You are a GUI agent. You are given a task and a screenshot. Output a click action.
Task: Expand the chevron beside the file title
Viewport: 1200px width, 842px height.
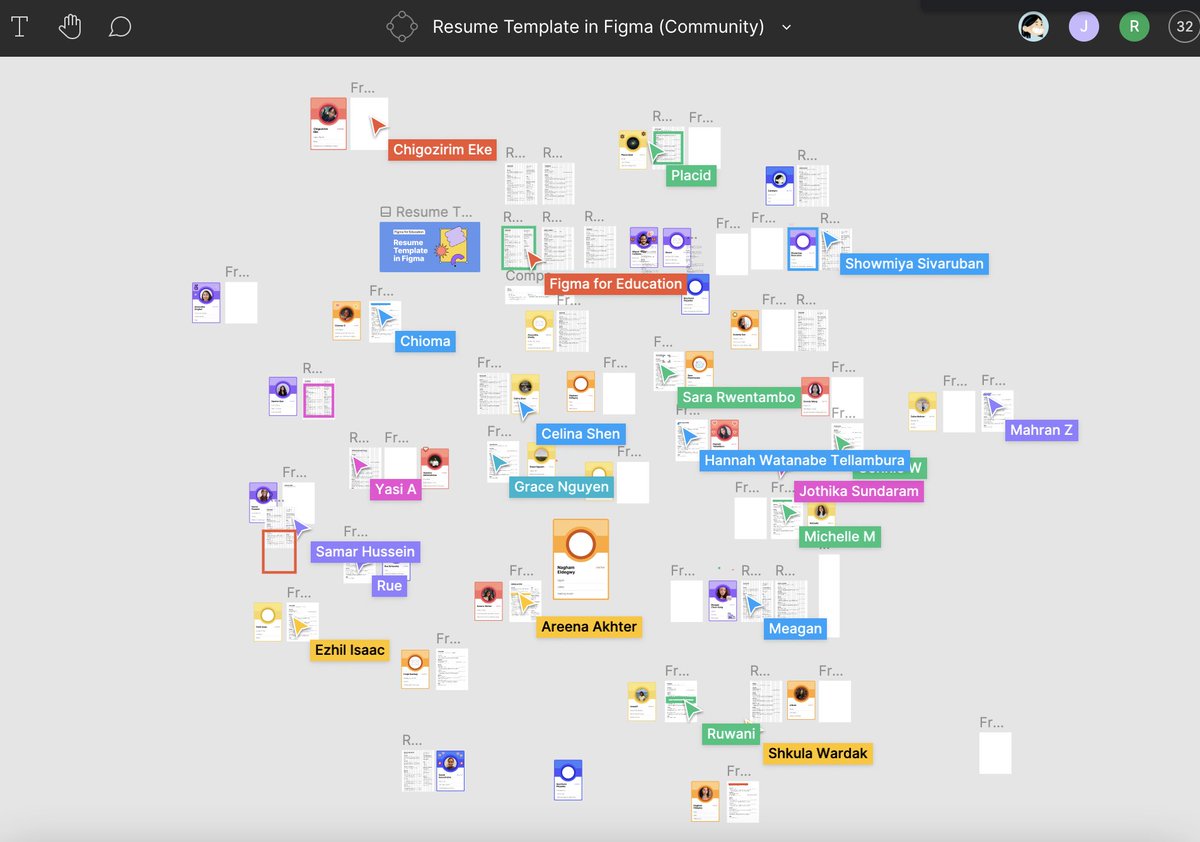786,28
